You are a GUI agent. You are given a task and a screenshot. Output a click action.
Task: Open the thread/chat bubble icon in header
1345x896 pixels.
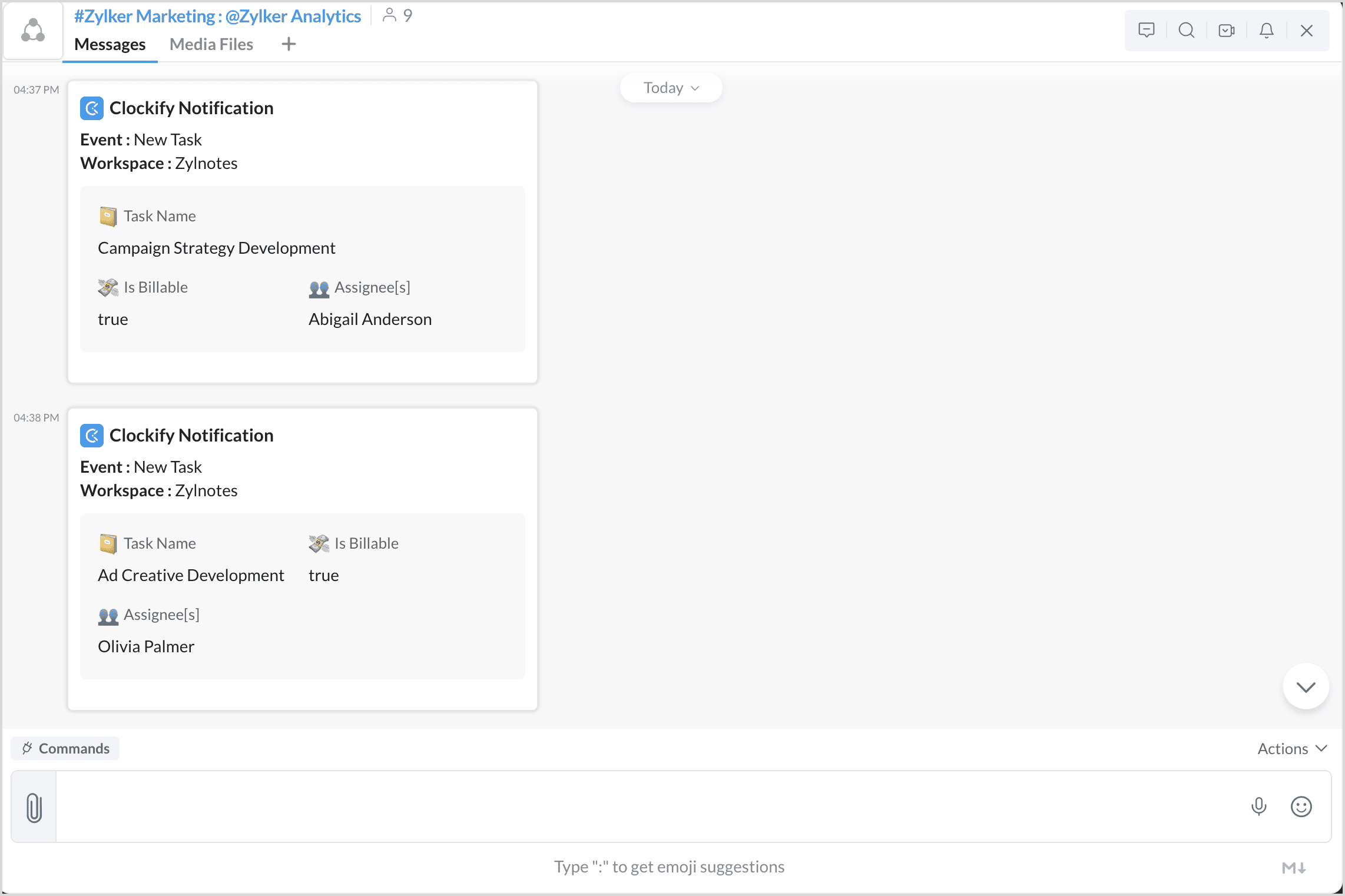(1146, 30)
